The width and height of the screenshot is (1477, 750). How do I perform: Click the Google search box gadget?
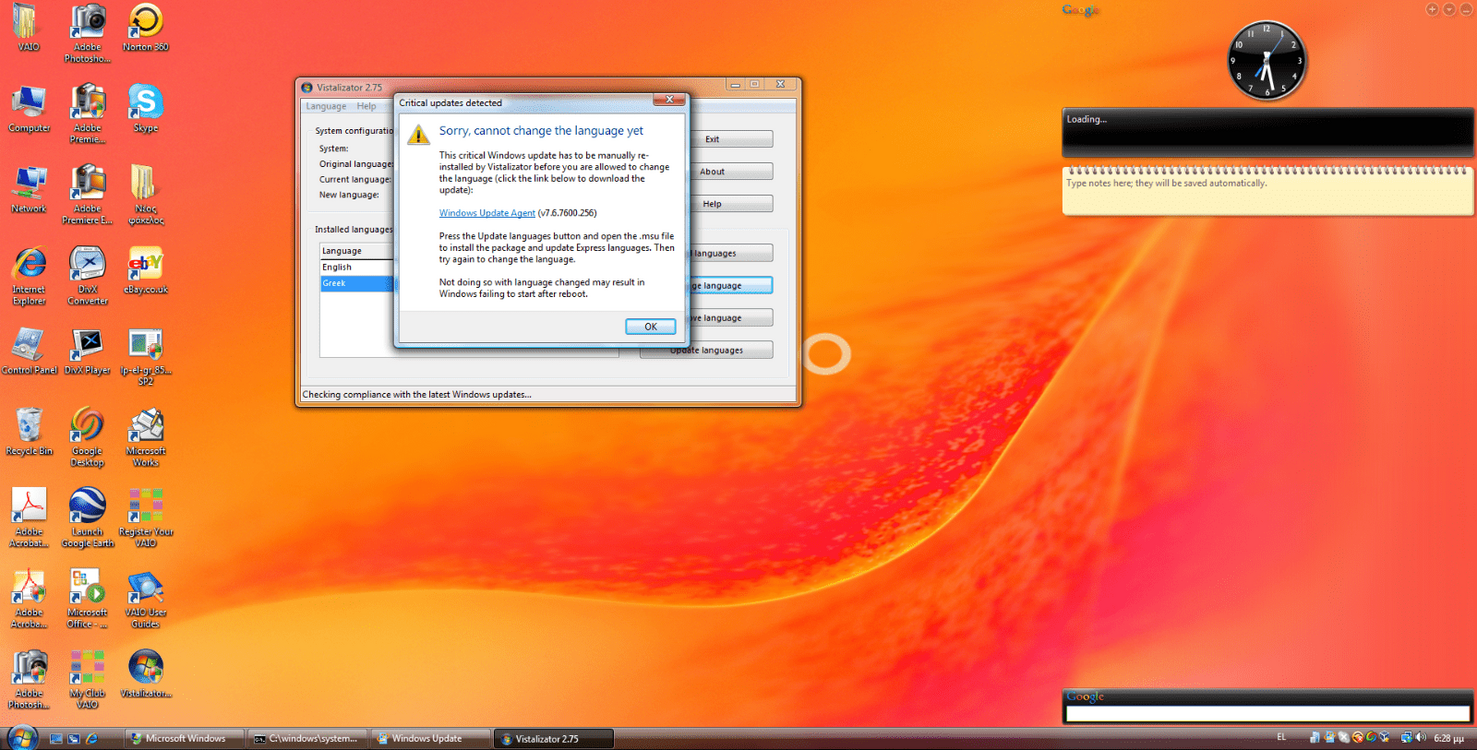click(1268, 714)
